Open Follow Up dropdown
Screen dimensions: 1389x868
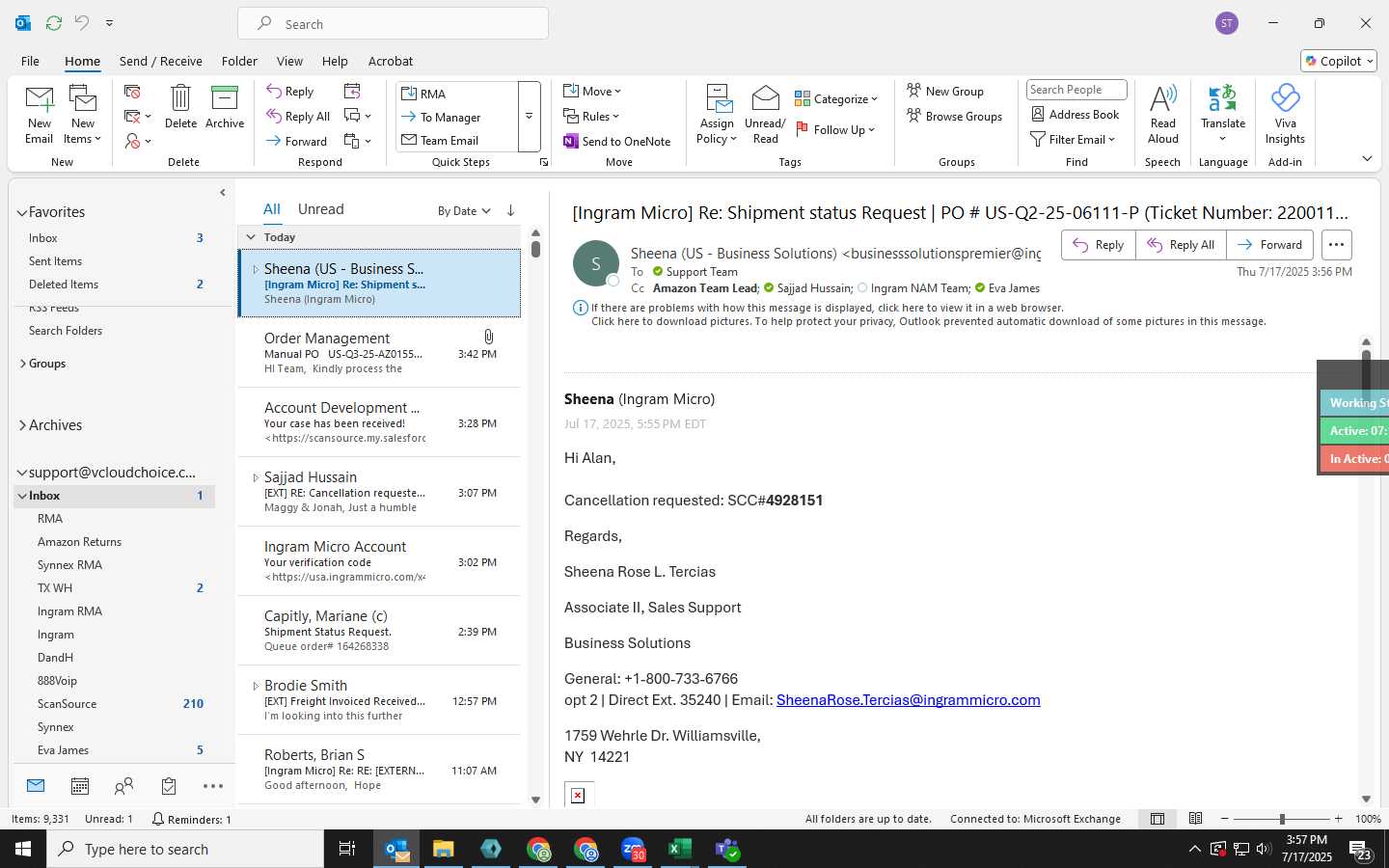(x=835, y=130)
